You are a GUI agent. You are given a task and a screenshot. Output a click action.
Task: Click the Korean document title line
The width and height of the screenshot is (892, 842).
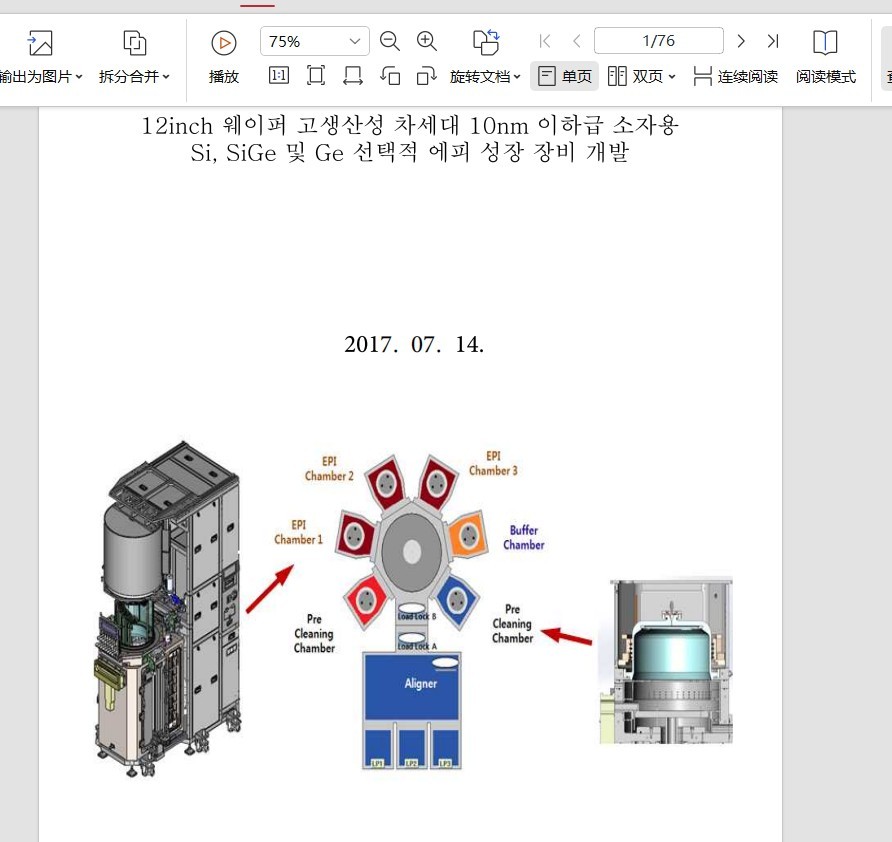click(410, 138)
